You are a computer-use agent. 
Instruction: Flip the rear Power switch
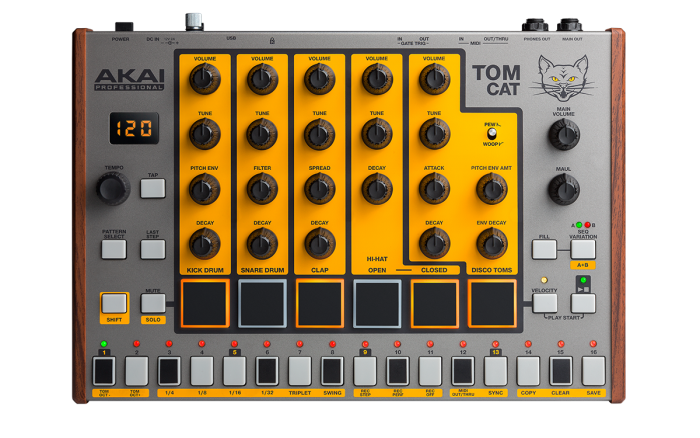(x=124, y=27)
